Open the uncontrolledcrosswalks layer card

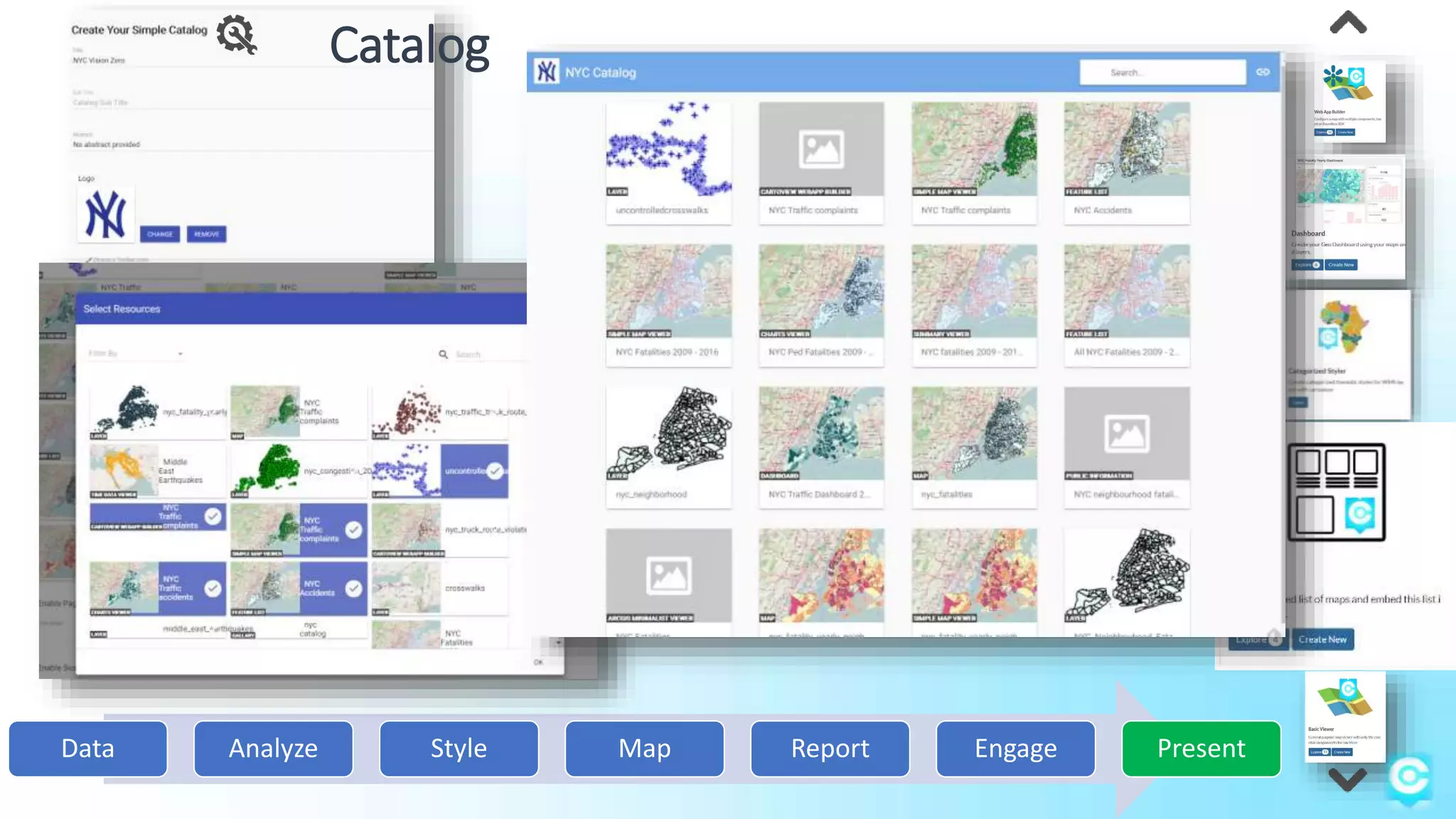pyautogui.click(x=668, y=163)
